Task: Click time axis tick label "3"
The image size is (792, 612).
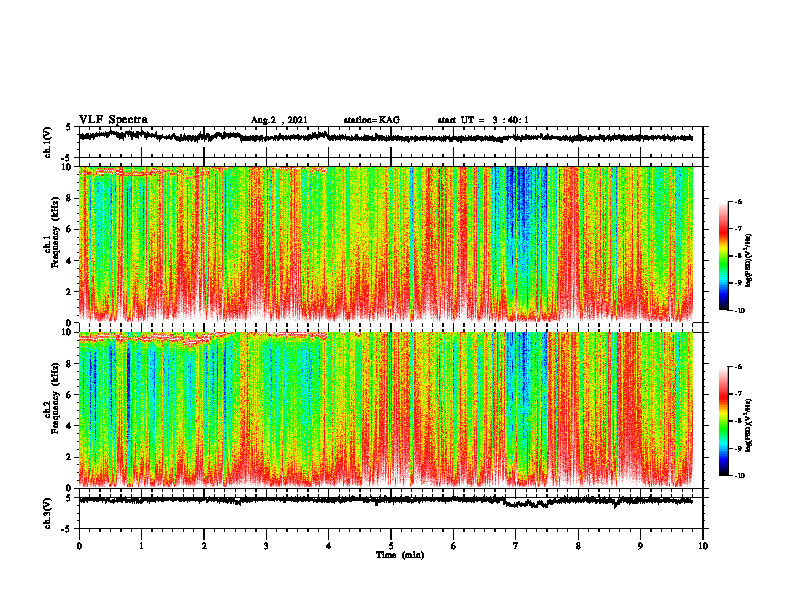Action: tap(266, 546)
